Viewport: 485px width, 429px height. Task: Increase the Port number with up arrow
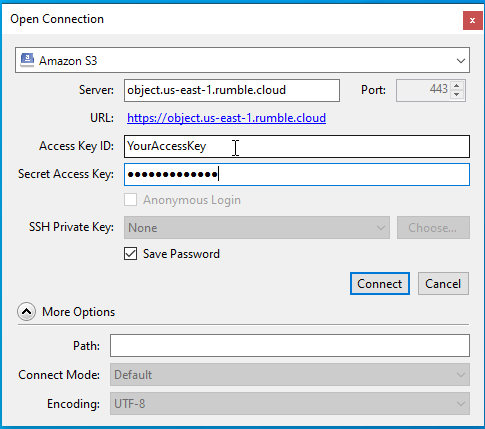click(457, 86)
